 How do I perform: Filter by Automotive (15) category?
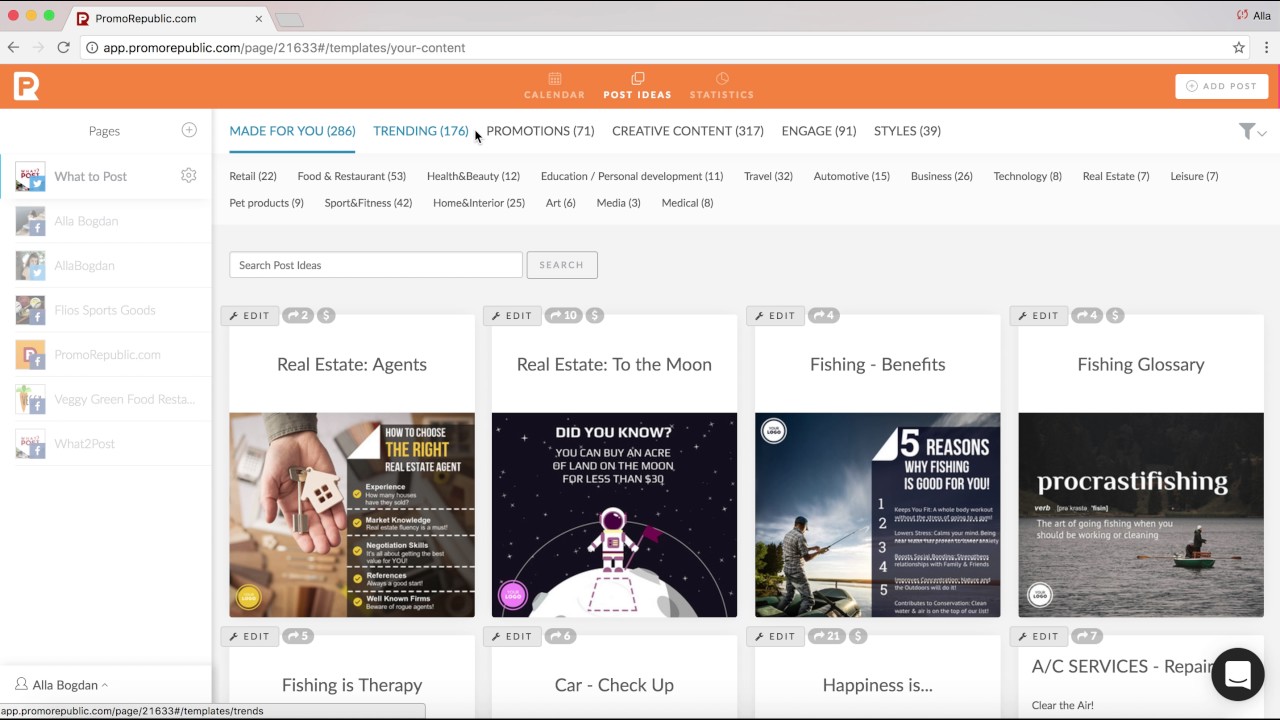pyautogui.click(x=852, y=176)
